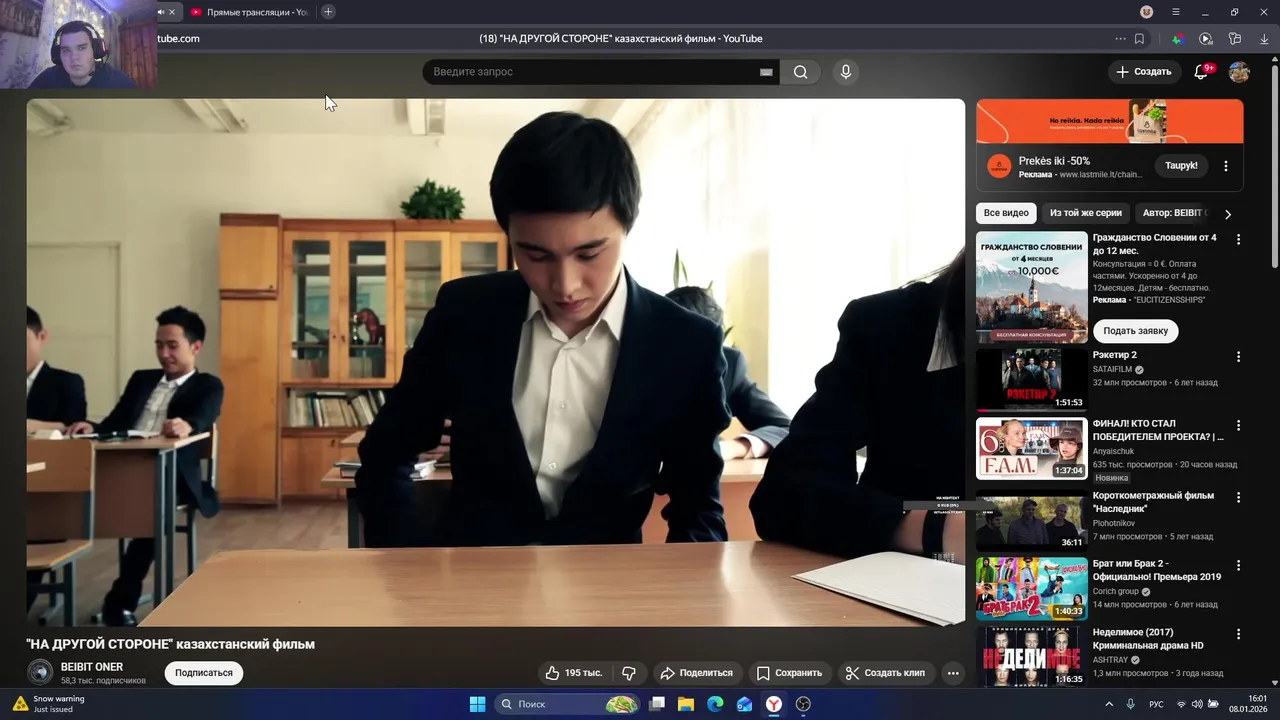
Task: Open Yandex Browser taskbar icon
Action: click(x=774, y=704)
